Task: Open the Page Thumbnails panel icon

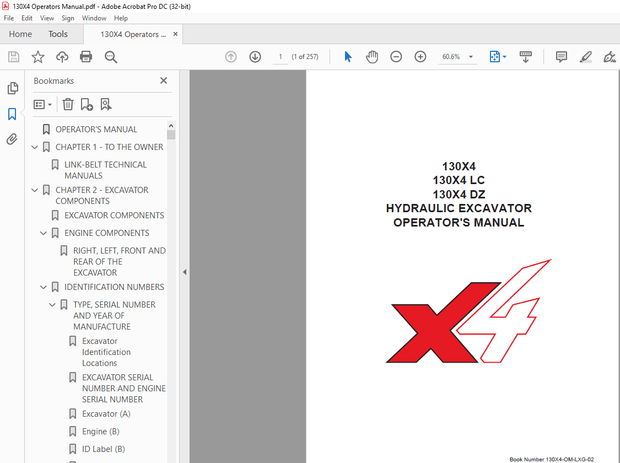Action: 12,88
